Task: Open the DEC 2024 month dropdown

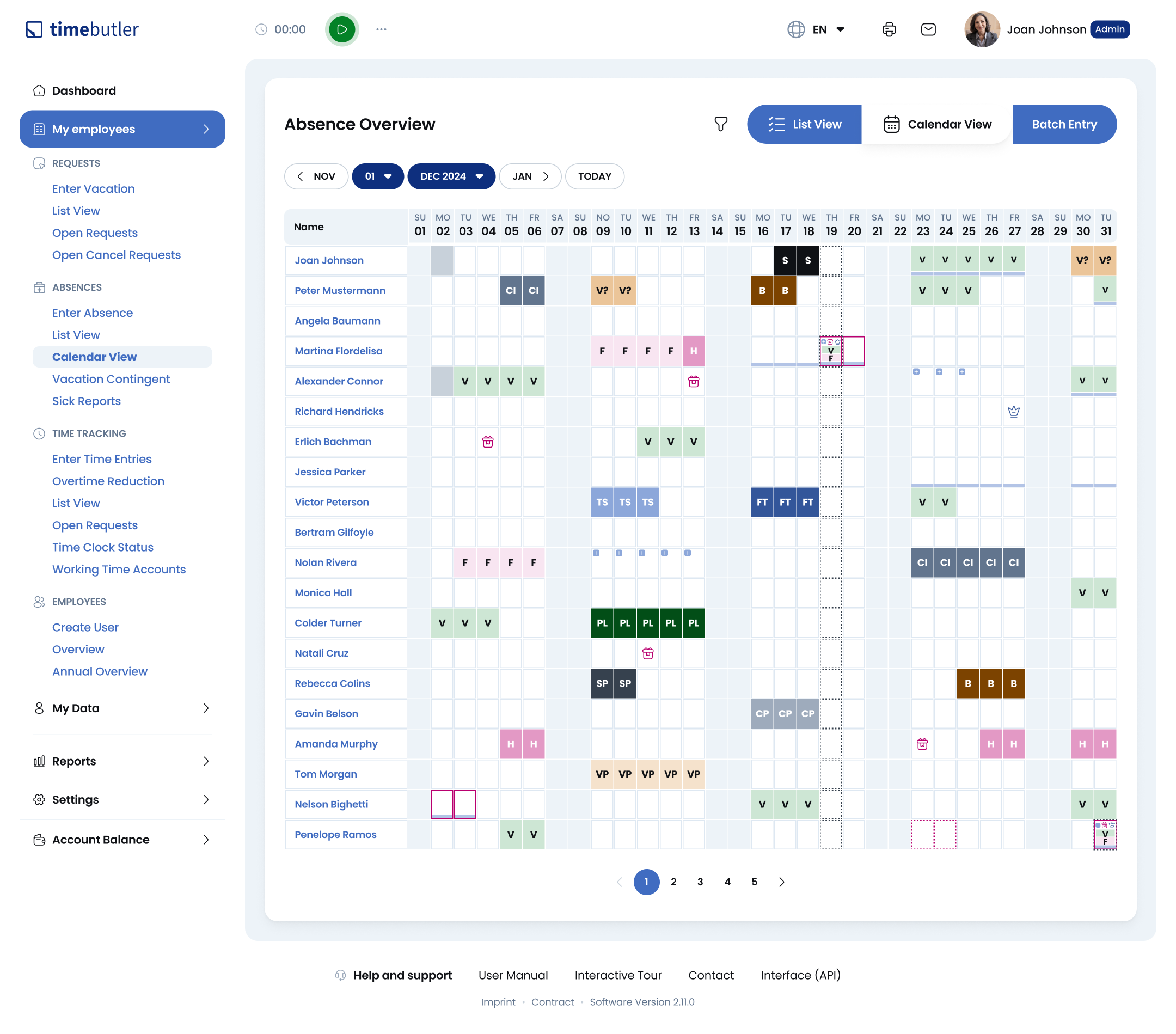Action: click(x=451, y=176)
